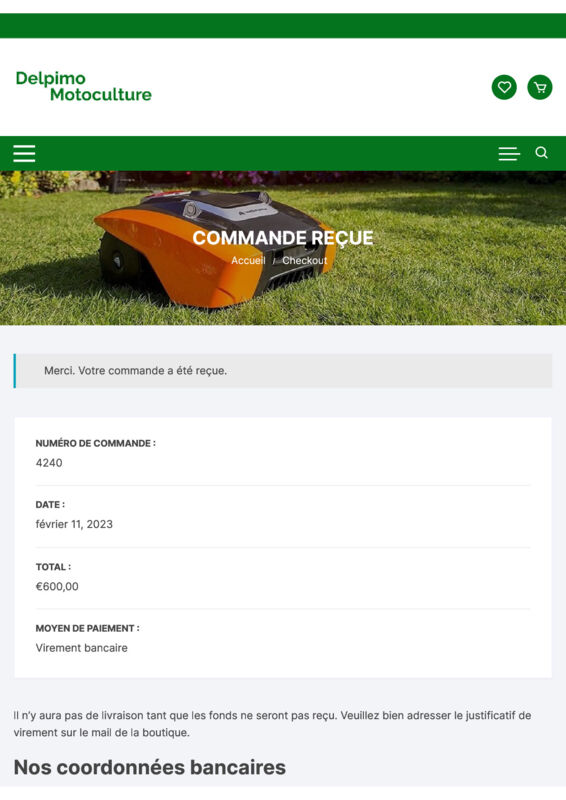Open the left hamburger menu
The width and height of the screenshot is (566, 800).
(24, 153)
